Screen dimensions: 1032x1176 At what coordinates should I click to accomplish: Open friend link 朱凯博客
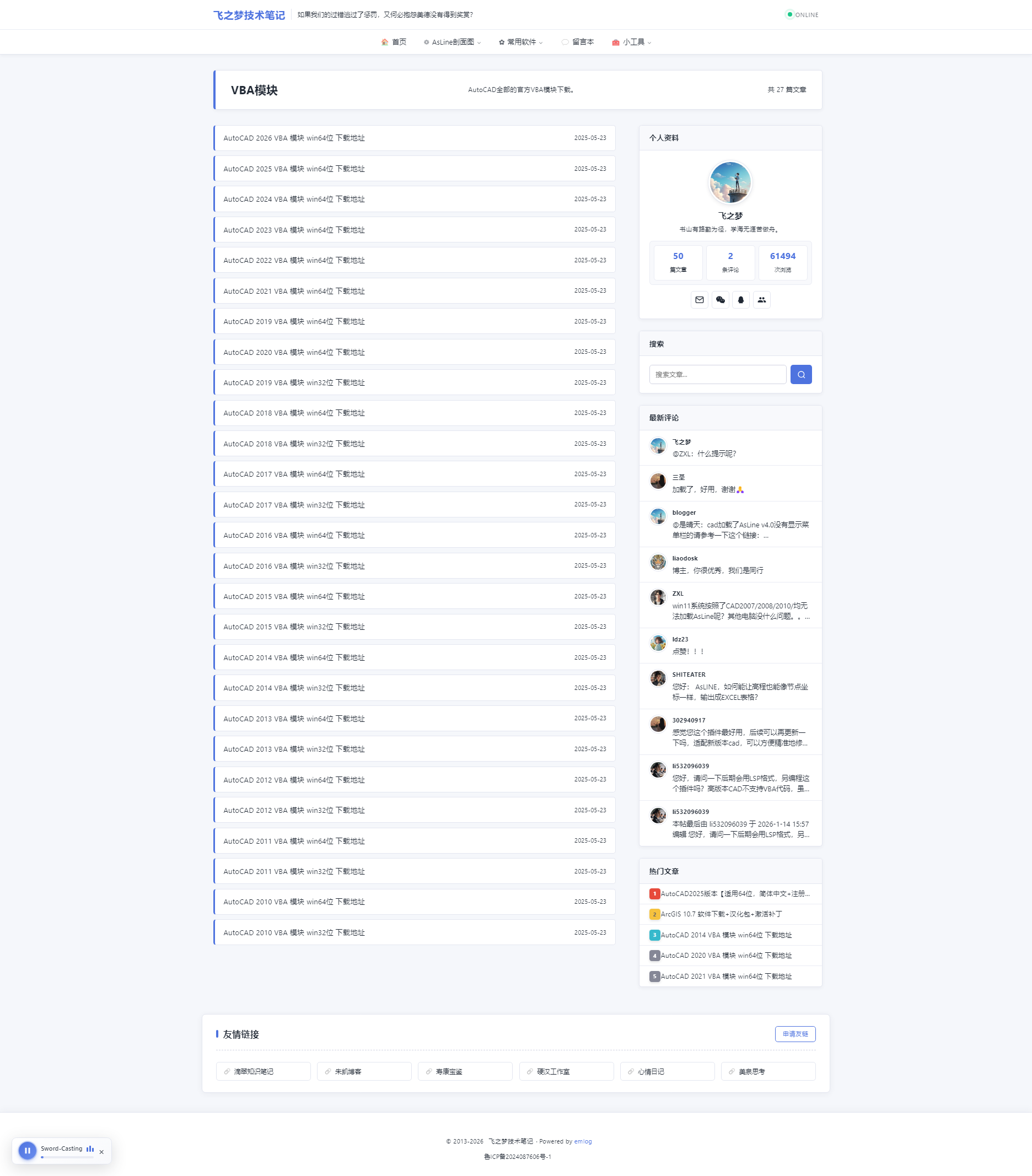coord(364,1071)
